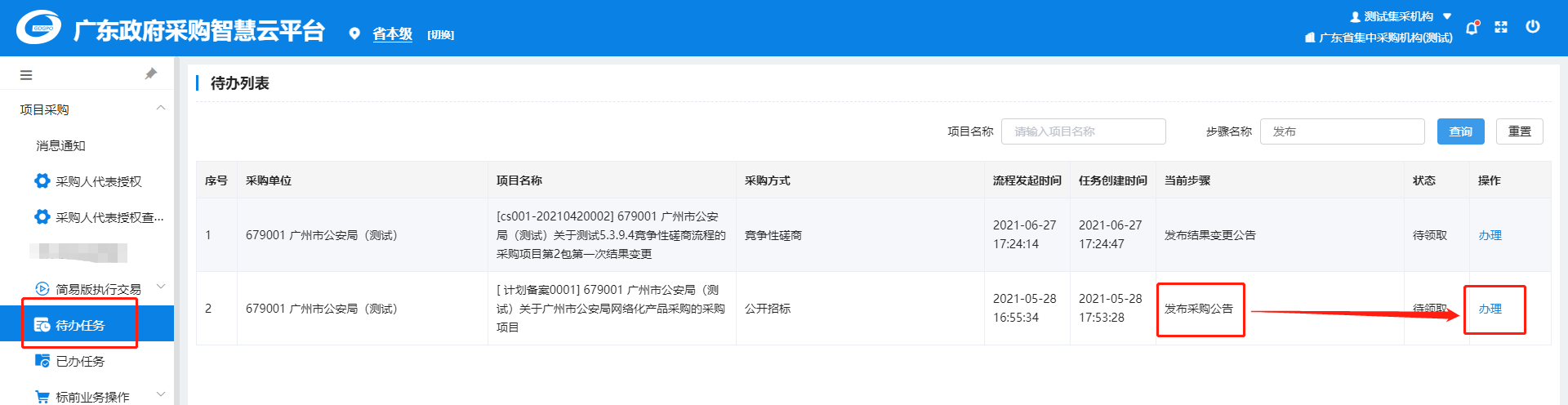Screen dimensions: 1568x405
Task: Click the 切换 link next to 省本级
Action: point(440,35)
